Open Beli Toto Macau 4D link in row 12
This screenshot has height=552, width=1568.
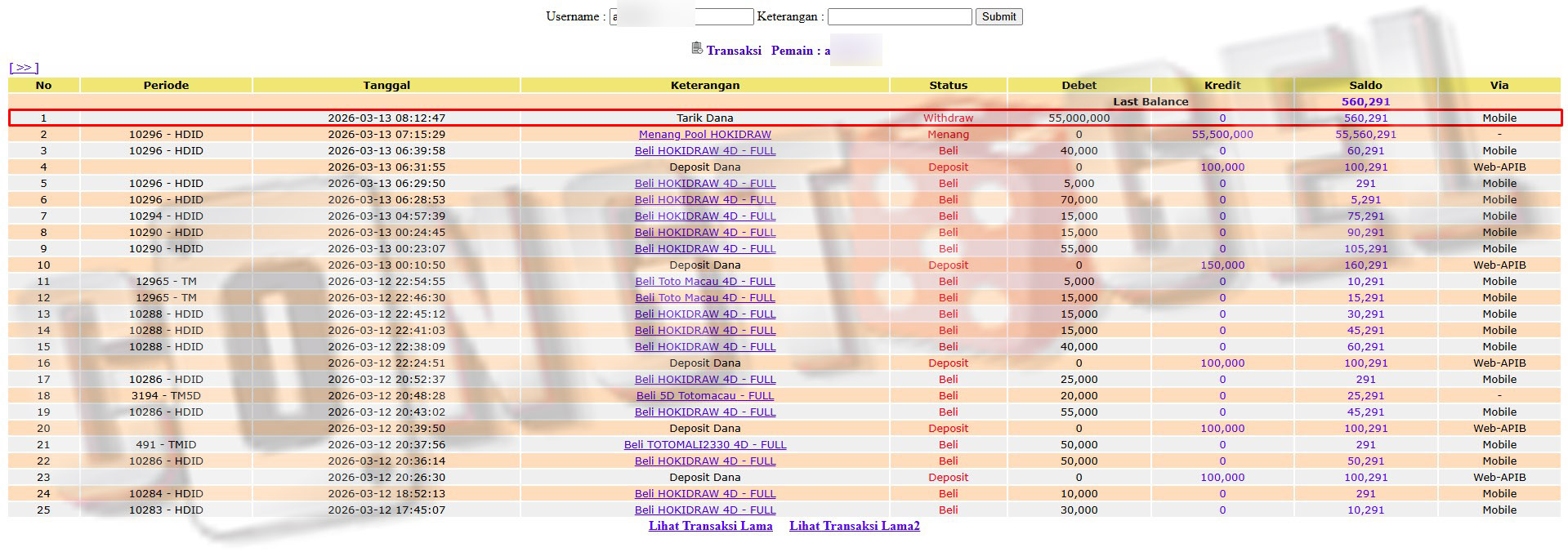[704, 298]
